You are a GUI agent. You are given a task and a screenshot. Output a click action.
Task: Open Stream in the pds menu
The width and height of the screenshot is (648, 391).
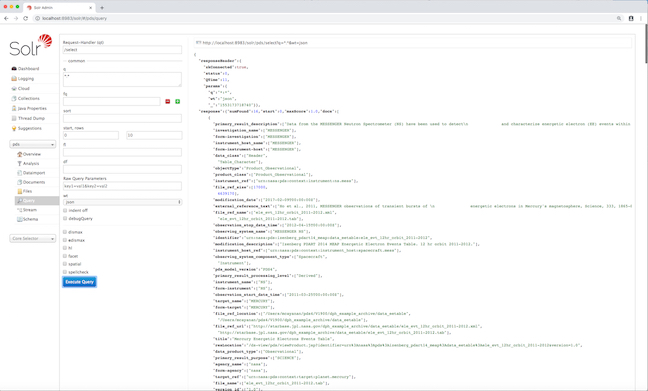pos(30,210)
